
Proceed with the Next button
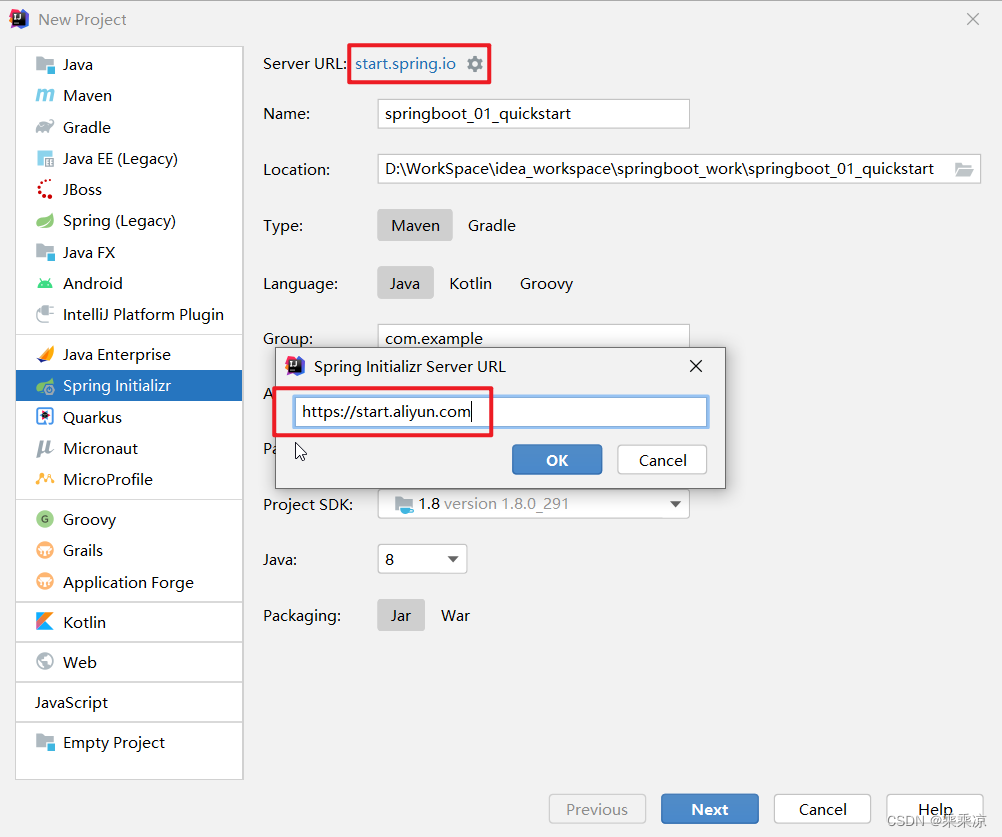pos(709,808)
